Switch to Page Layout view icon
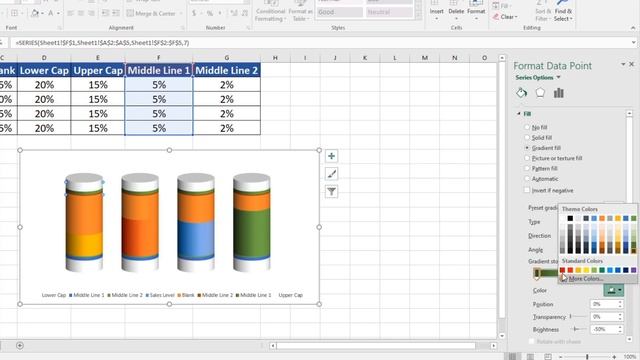The image size is (640, 360). click(530, 357)
